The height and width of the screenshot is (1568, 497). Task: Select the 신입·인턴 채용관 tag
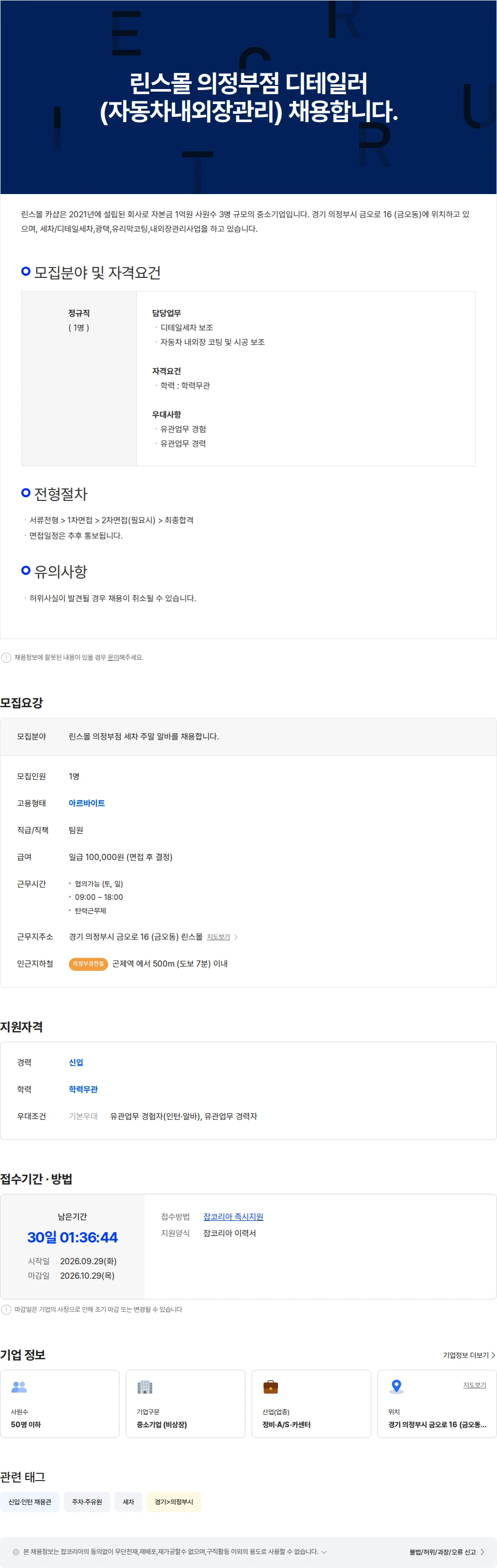coord(30,1502)
